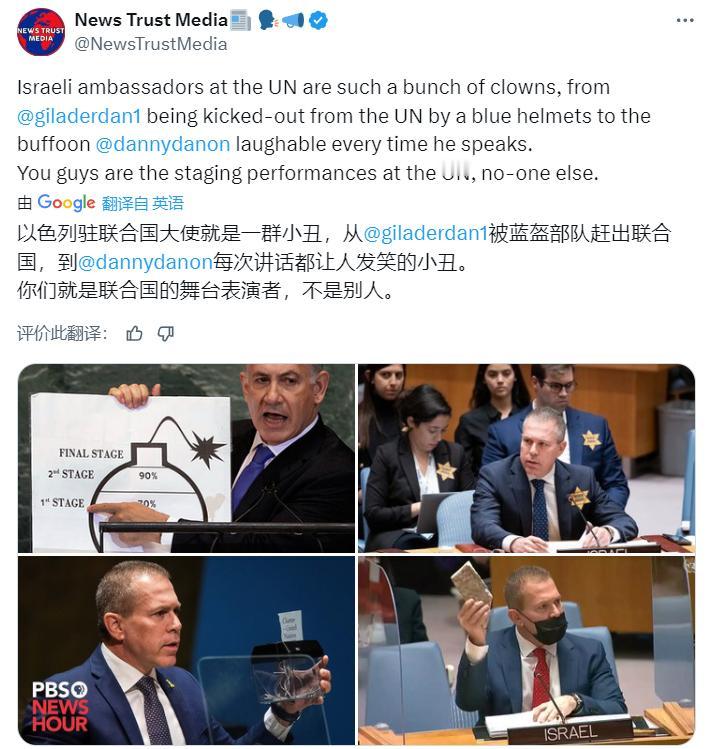This screenshot has width=714, height=749.
Task: Rate translation with thumbs up icon
Action: [134, 333]
